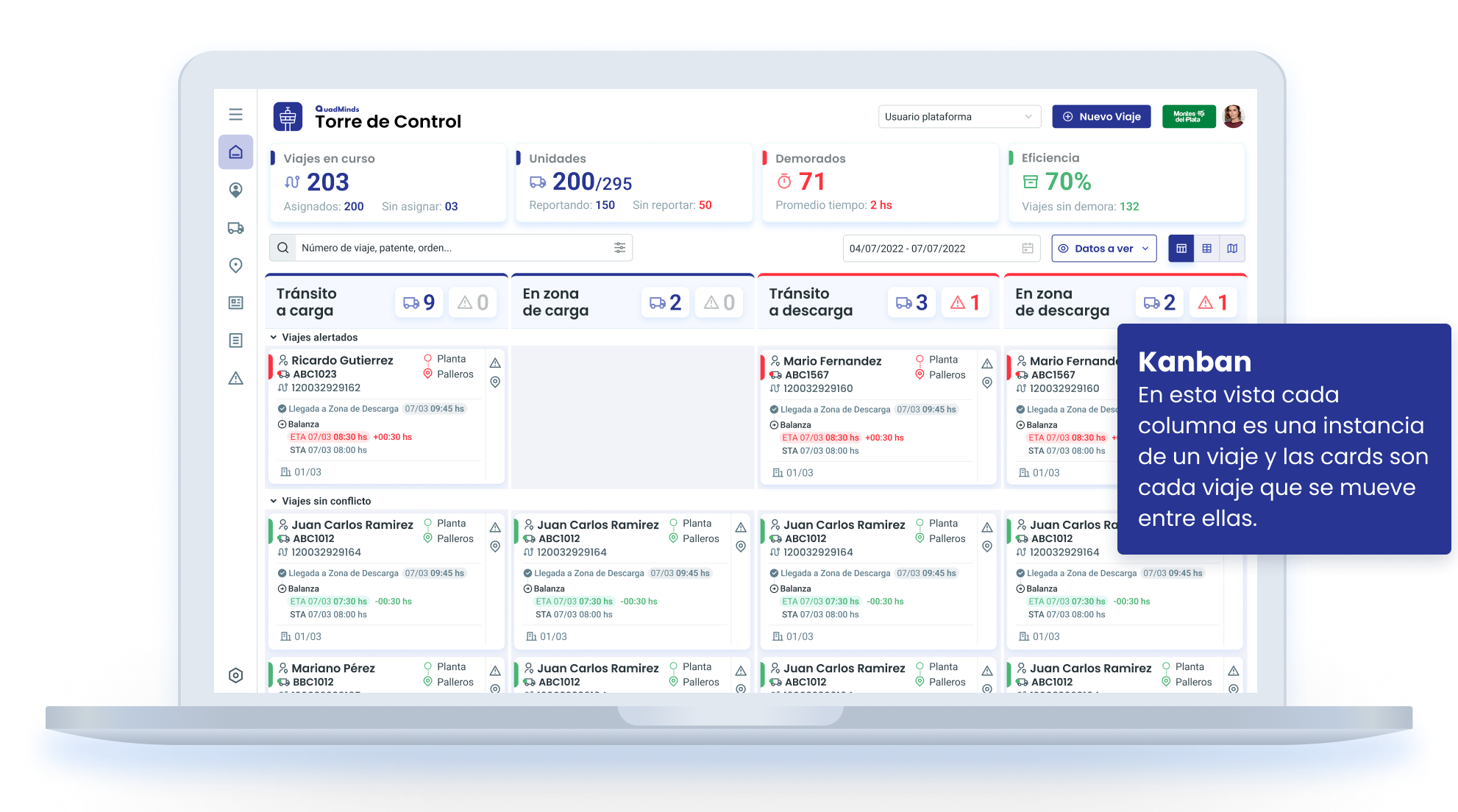
Task: Click truck count 2 in En zona de carga
Action: pos(666,302)
